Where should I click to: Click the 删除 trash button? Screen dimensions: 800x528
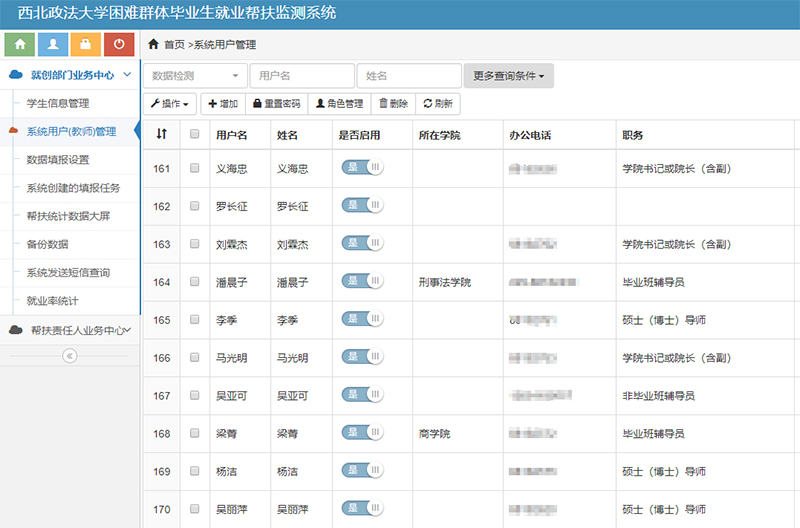(393, 103)
